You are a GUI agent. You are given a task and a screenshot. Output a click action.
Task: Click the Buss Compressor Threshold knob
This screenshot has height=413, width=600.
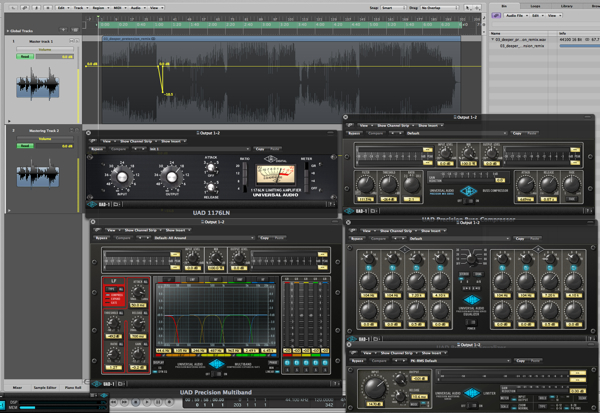point(389,185)
